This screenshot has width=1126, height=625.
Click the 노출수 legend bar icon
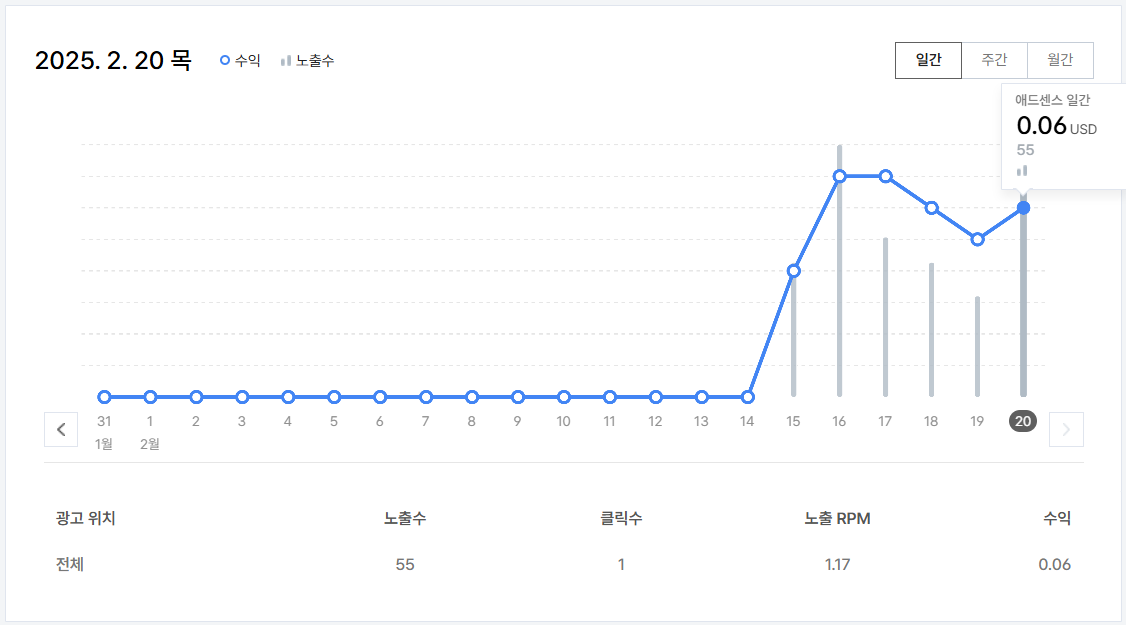(286, 61)
